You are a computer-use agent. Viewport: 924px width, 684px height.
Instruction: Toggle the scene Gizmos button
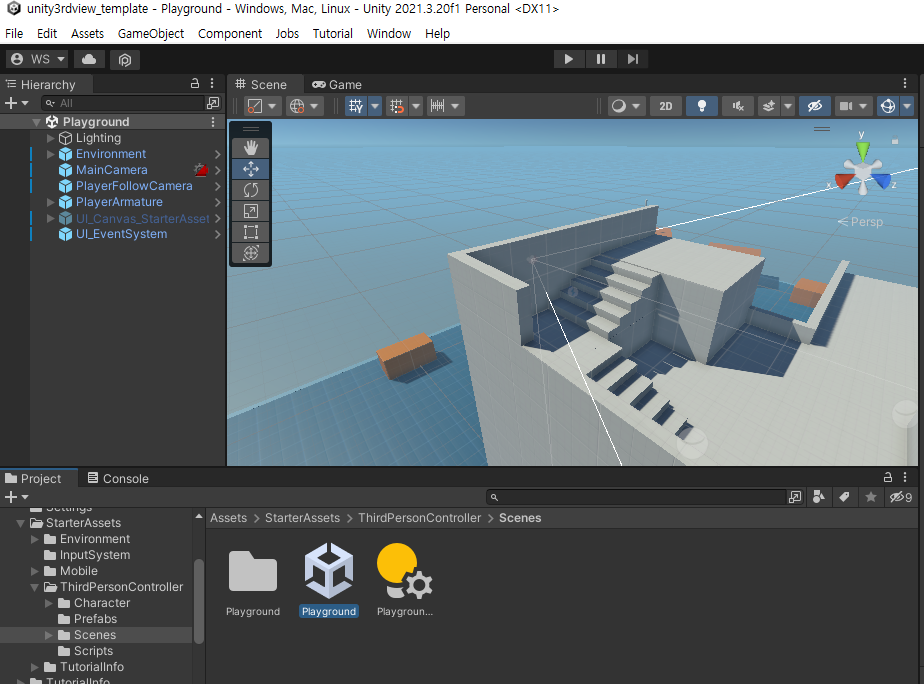(887, 106)
